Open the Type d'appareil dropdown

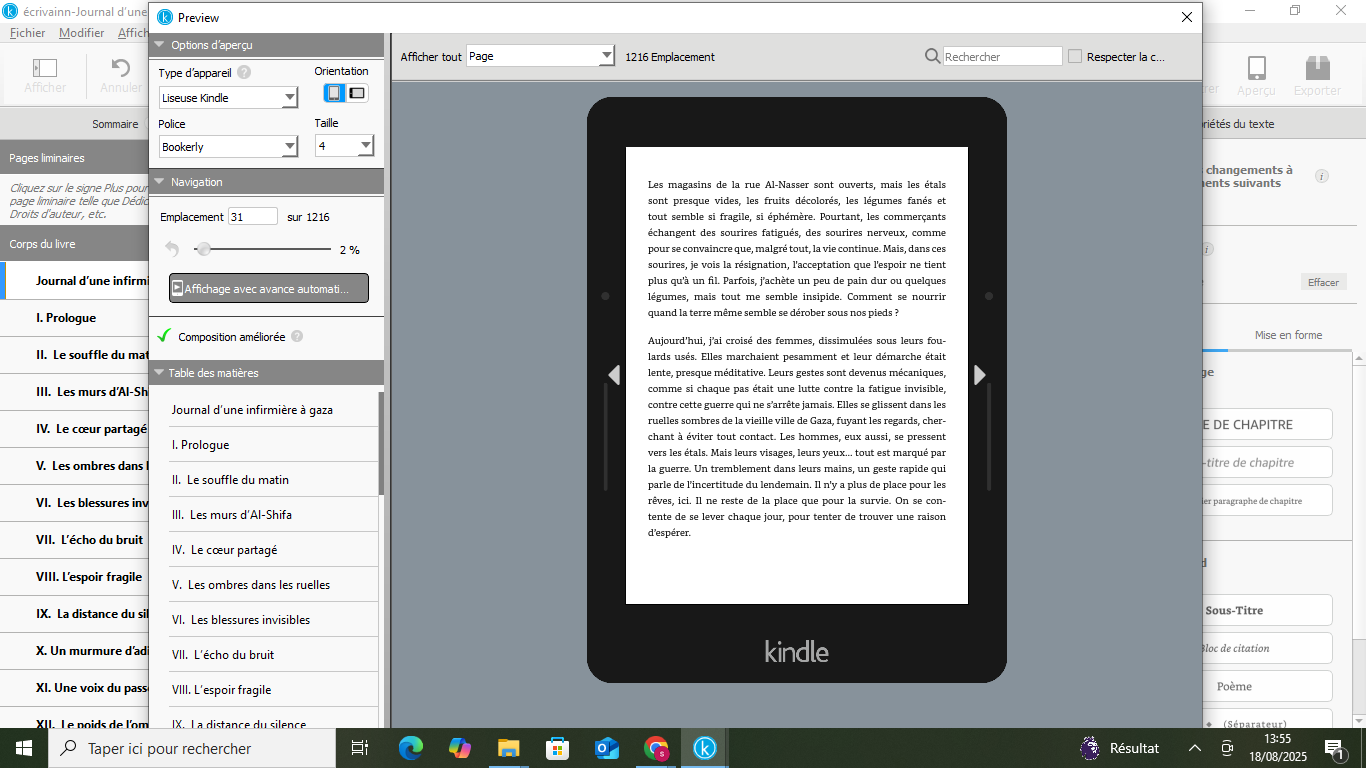(x=289, y=98)
